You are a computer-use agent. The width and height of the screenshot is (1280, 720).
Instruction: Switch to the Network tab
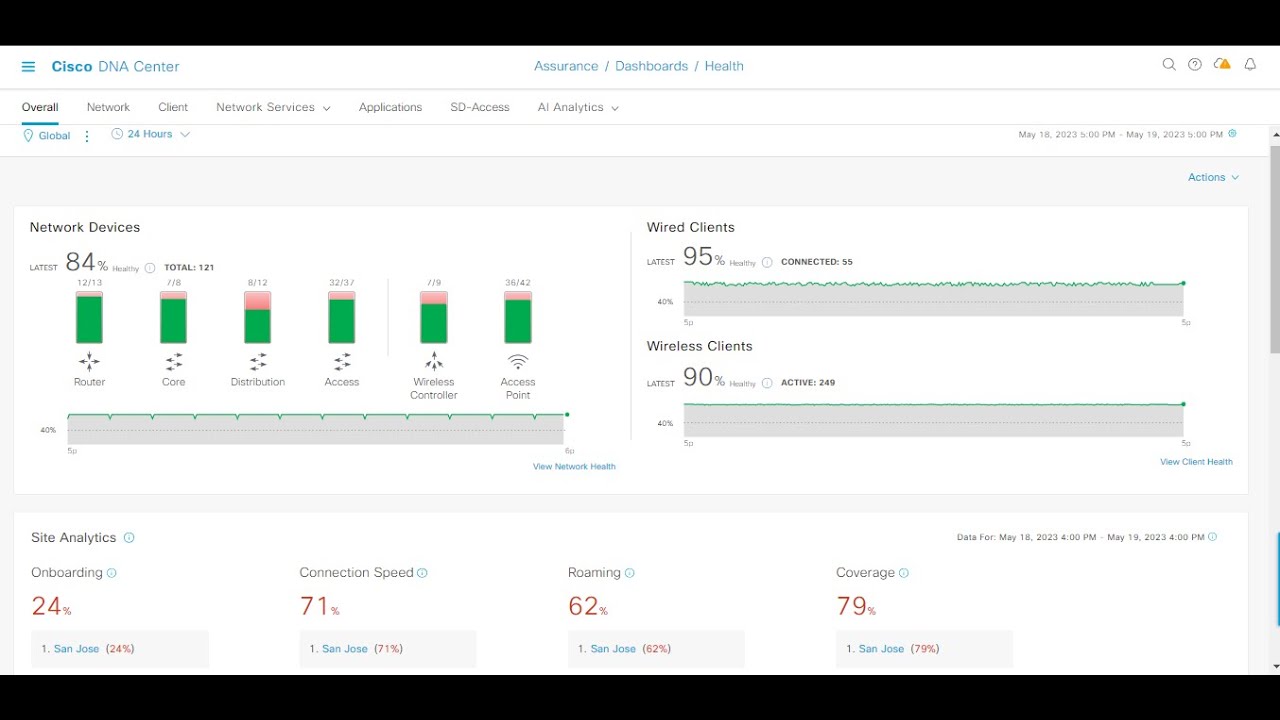coord(108,107)
